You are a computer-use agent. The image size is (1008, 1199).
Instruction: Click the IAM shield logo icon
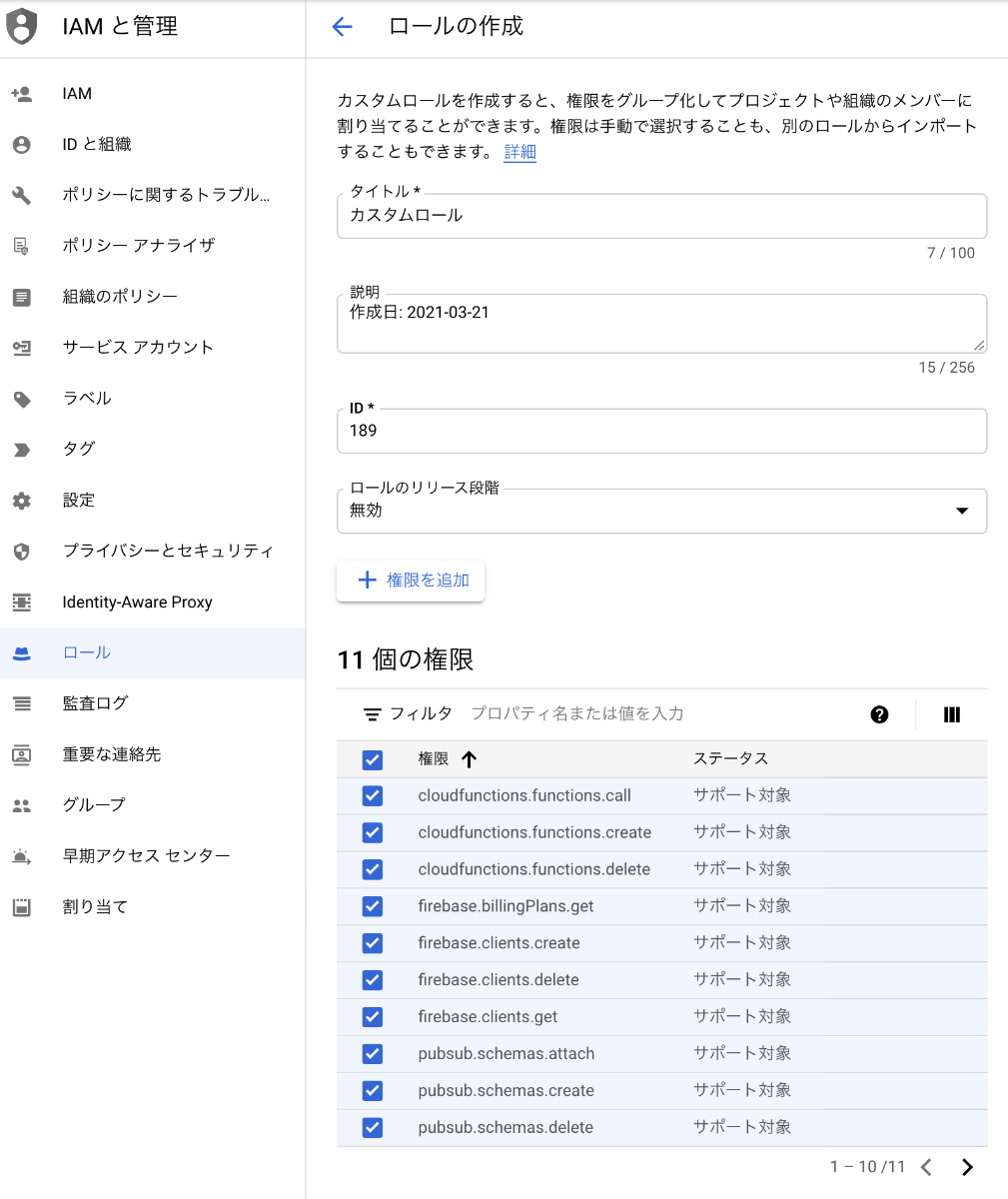pos(21,26)
